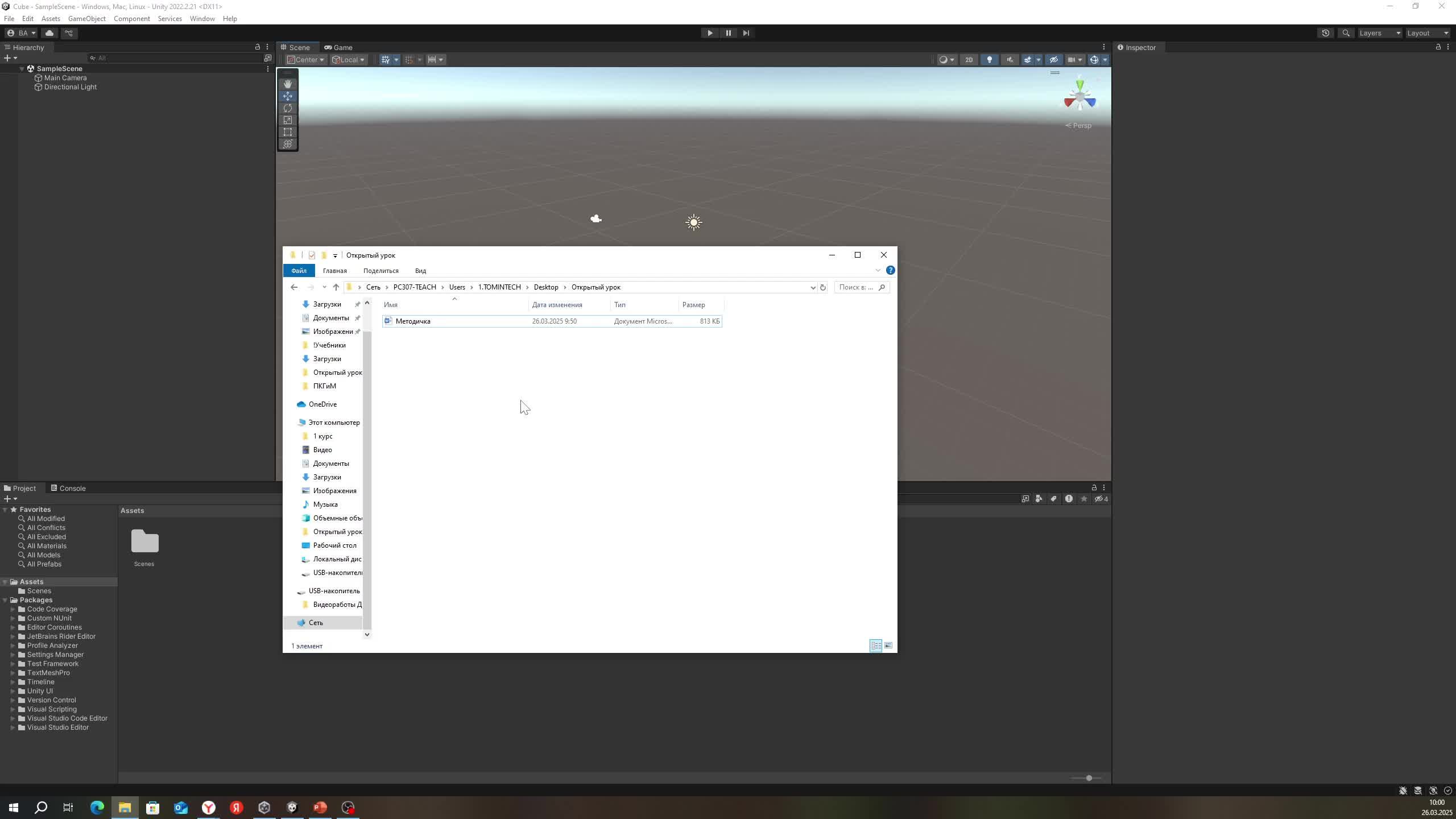
Task: Select the Hand view tool
Action: pyautogui.click(x=288, y=84)
